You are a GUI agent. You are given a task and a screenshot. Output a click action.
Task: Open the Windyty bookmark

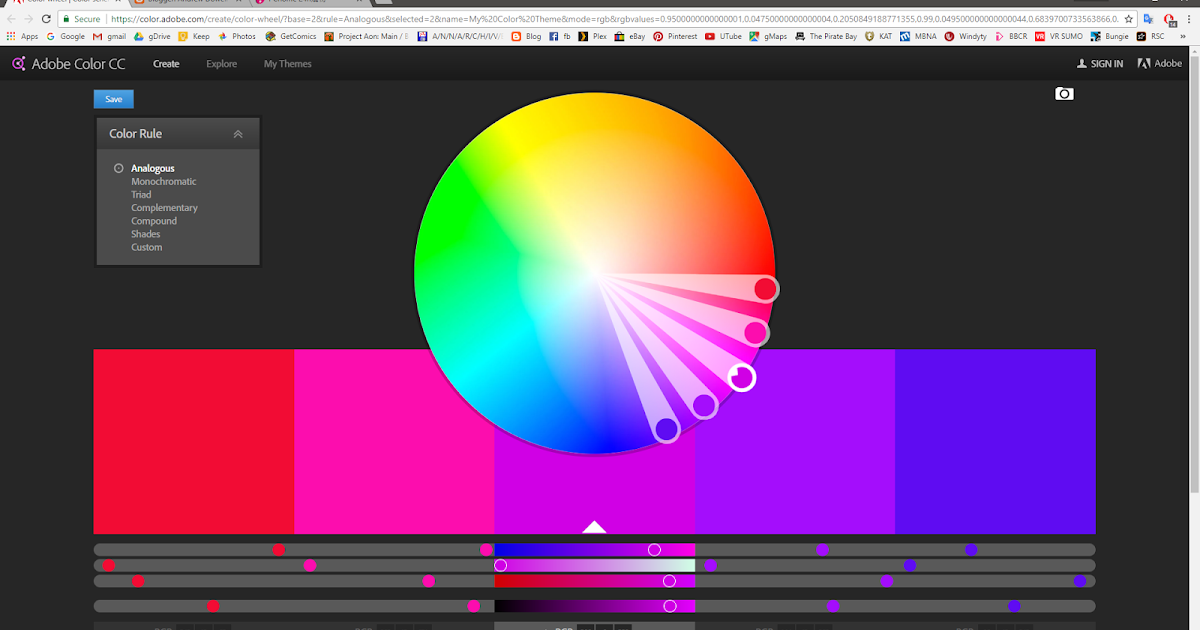pyautogui.click(x=964, y=36)
